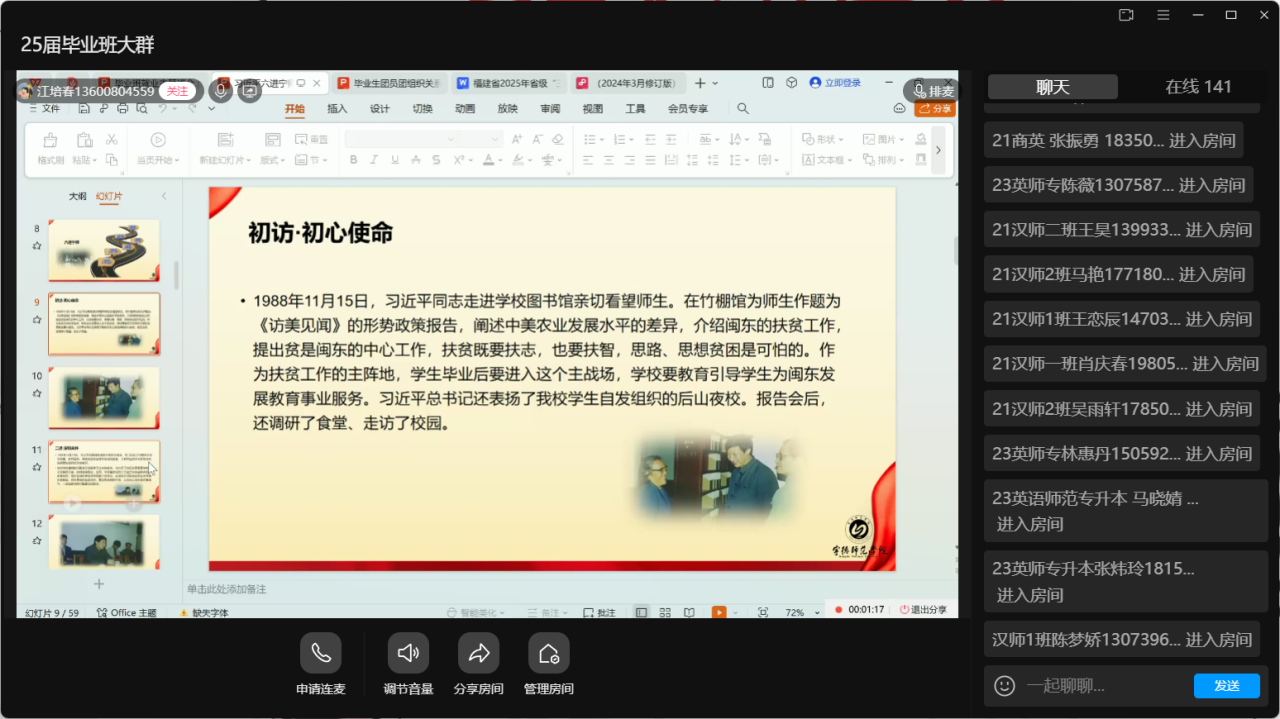Image resolution: width=1280 pixels, height=719 pixels.
Task: Toggle 关注 follow for host 江培春
Action: 176,91
